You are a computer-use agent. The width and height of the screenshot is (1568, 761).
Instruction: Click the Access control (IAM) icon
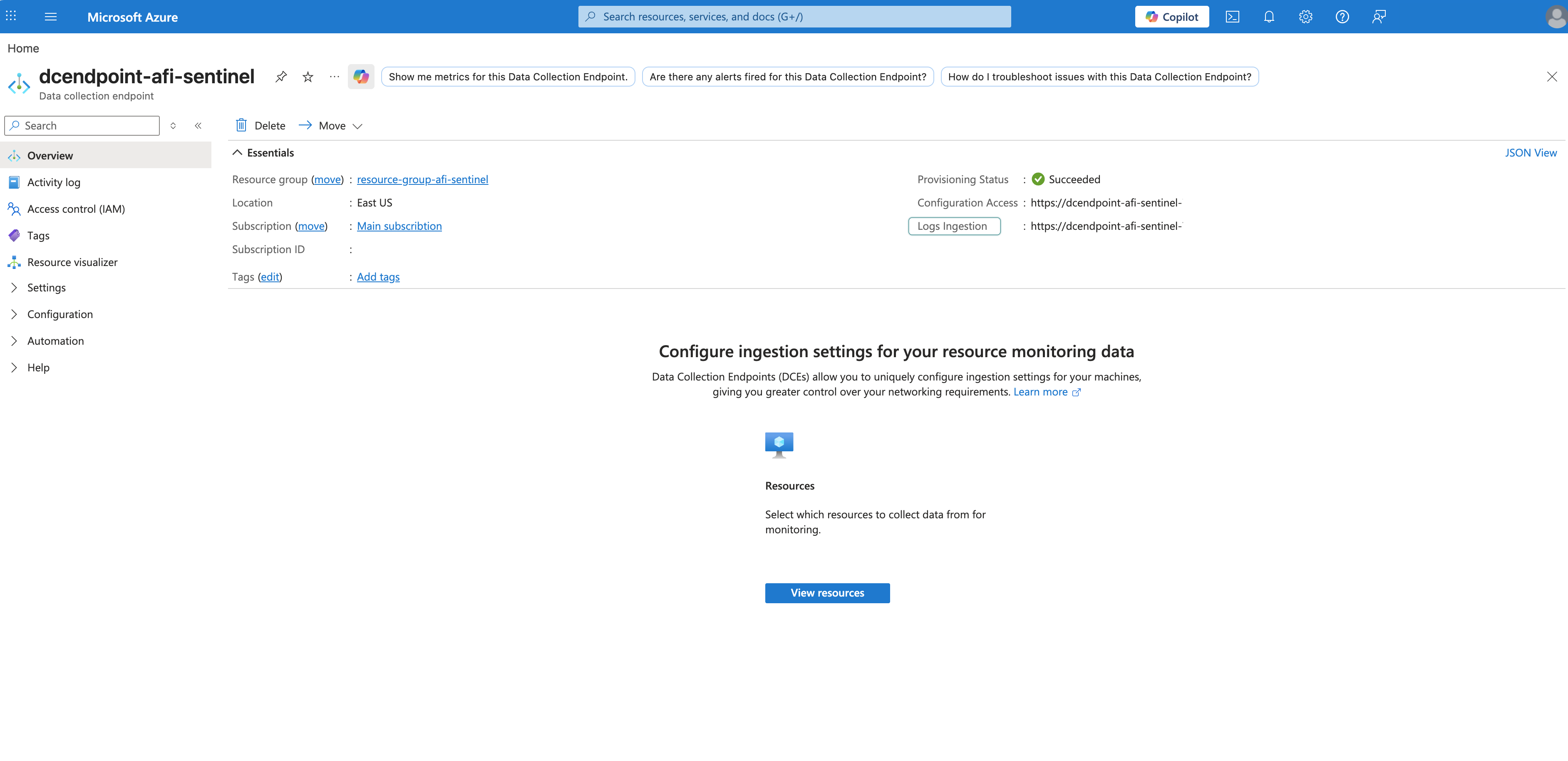[14, 209]
